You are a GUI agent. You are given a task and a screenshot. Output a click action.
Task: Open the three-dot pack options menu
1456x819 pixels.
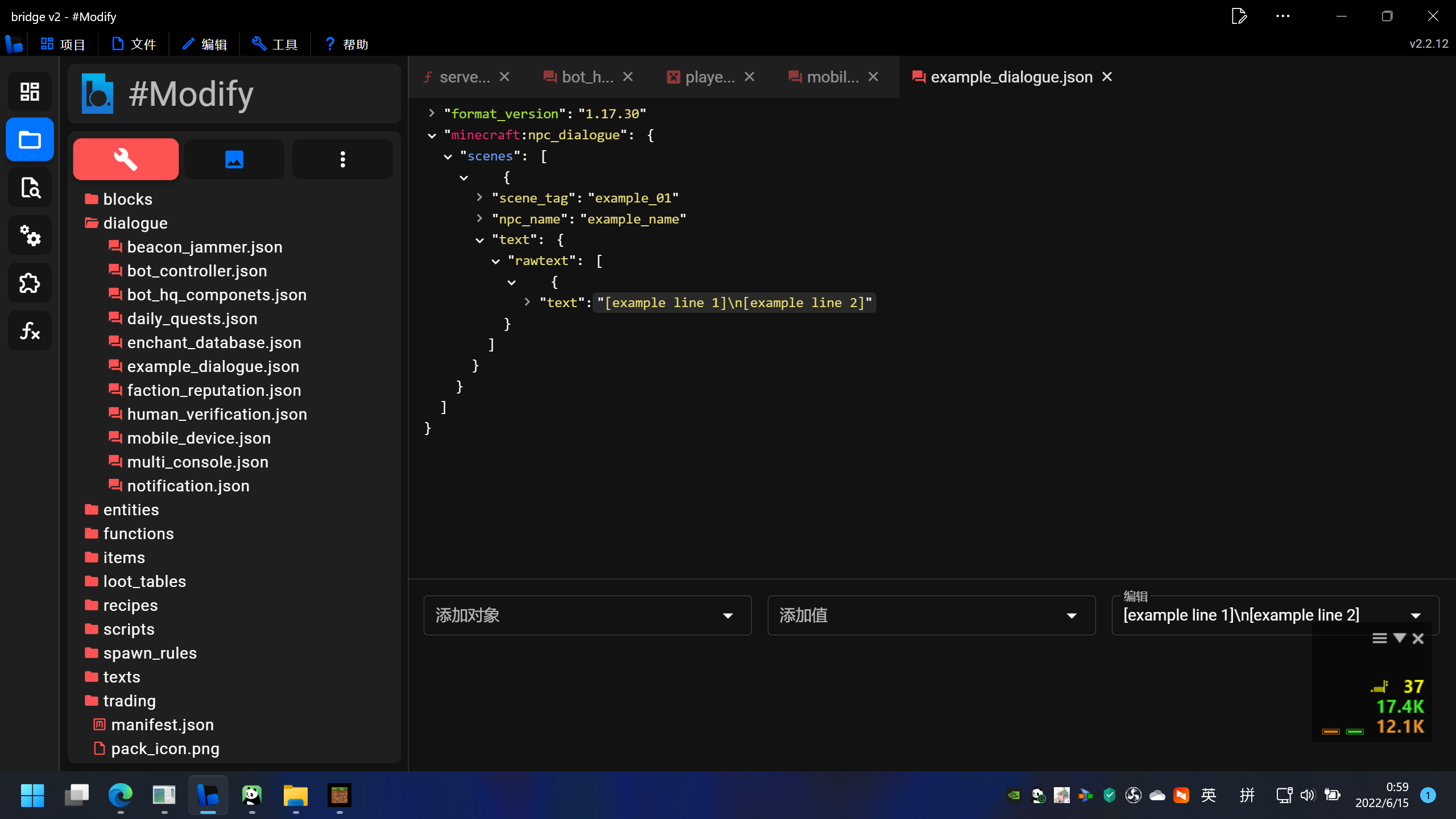342,159
